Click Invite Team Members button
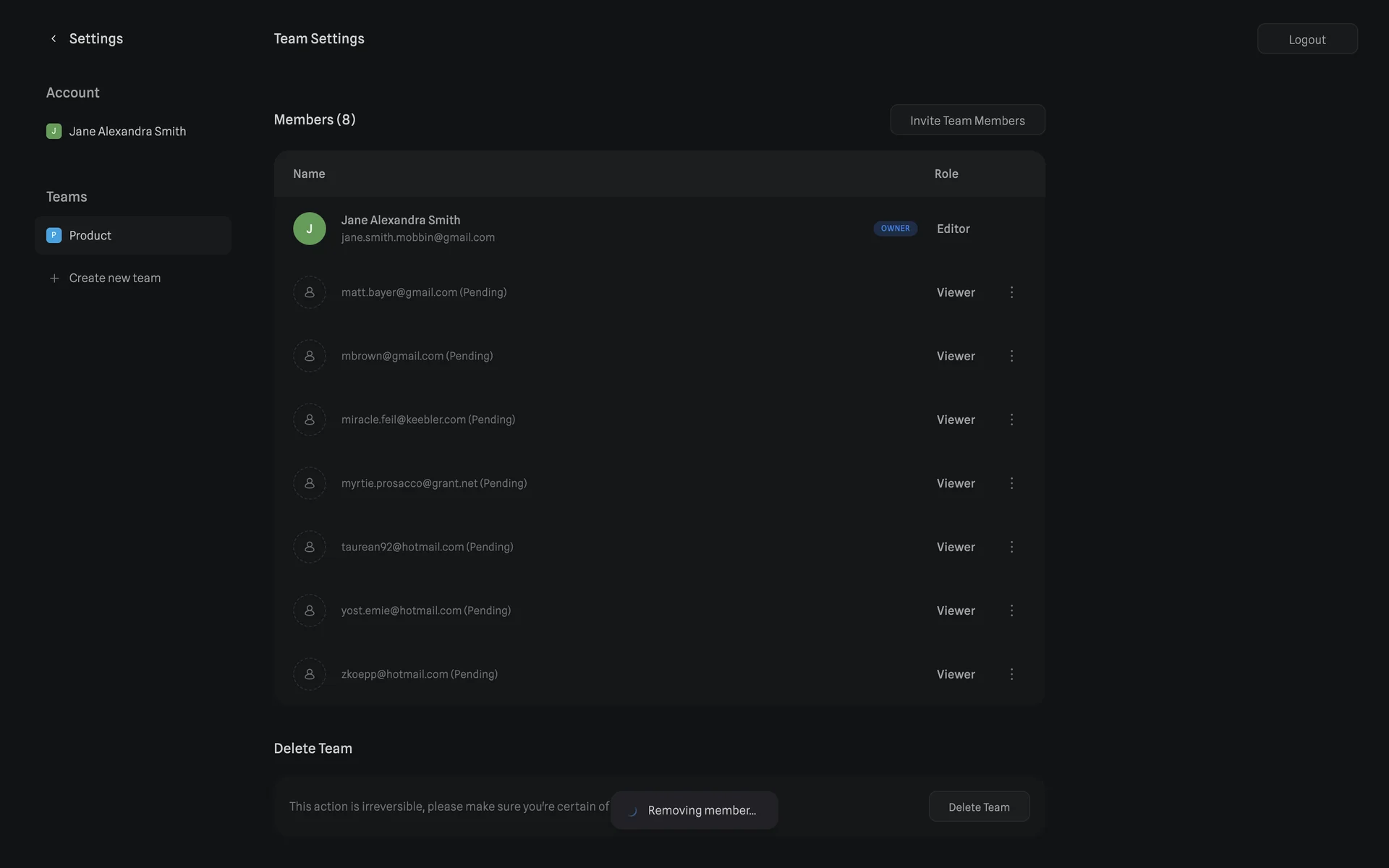The width and height of the screenshot is (1389, 868). [x=967, y=120]
